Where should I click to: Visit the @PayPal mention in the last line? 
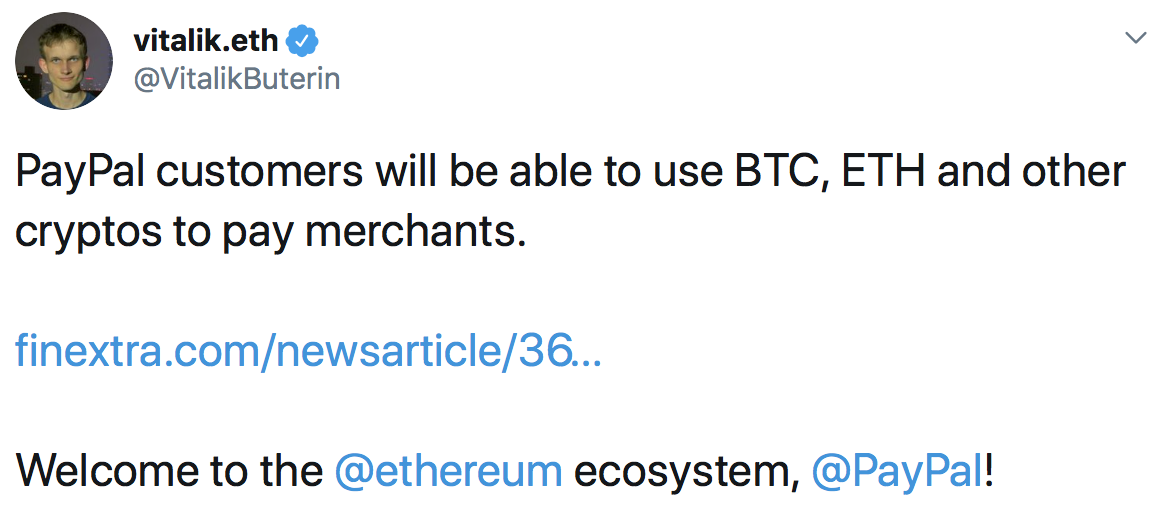coord(897,470)
